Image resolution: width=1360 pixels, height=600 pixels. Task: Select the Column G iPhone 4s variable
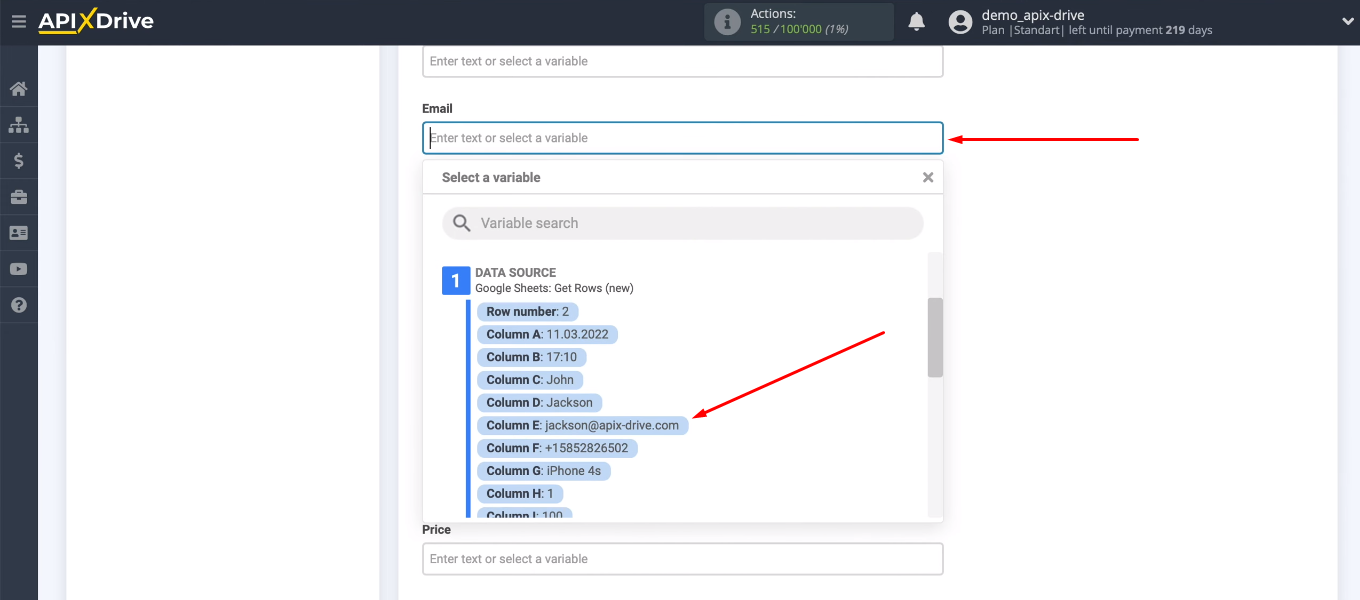click(545, 470)
